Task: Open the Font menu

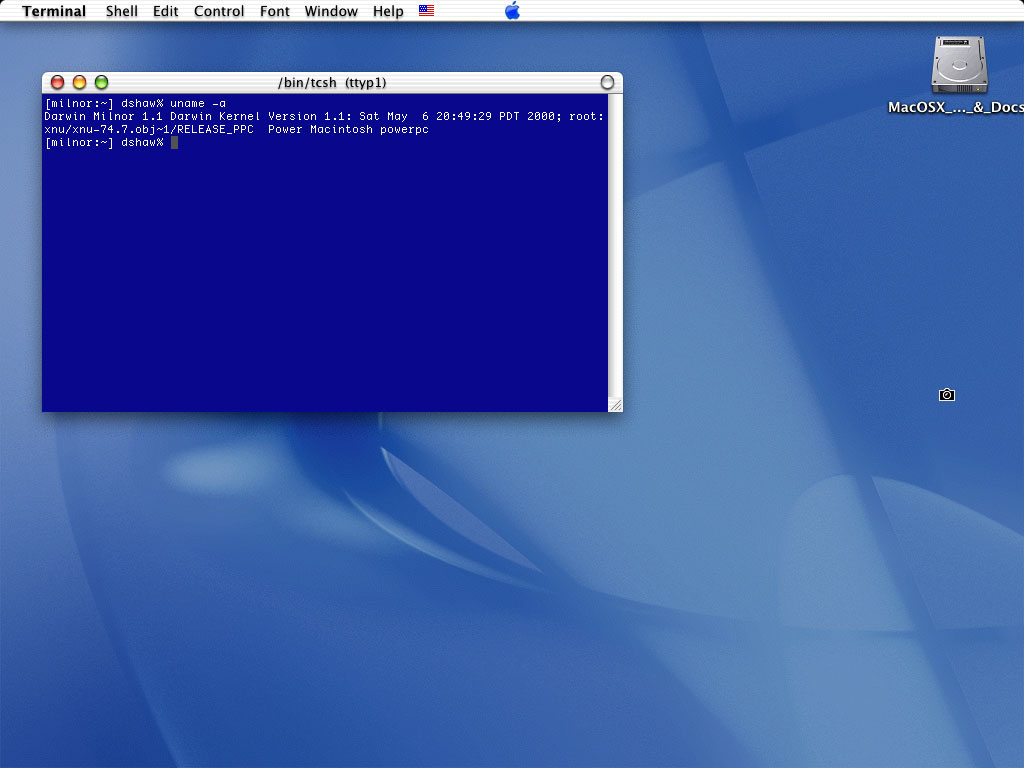Action: point(274,11)
